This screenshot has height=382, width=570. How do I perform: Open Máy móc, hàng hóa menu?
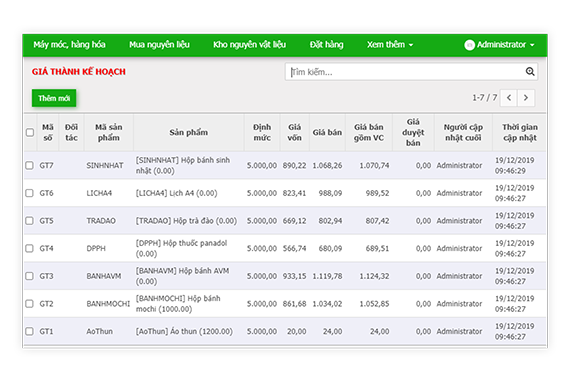(69, 45)
